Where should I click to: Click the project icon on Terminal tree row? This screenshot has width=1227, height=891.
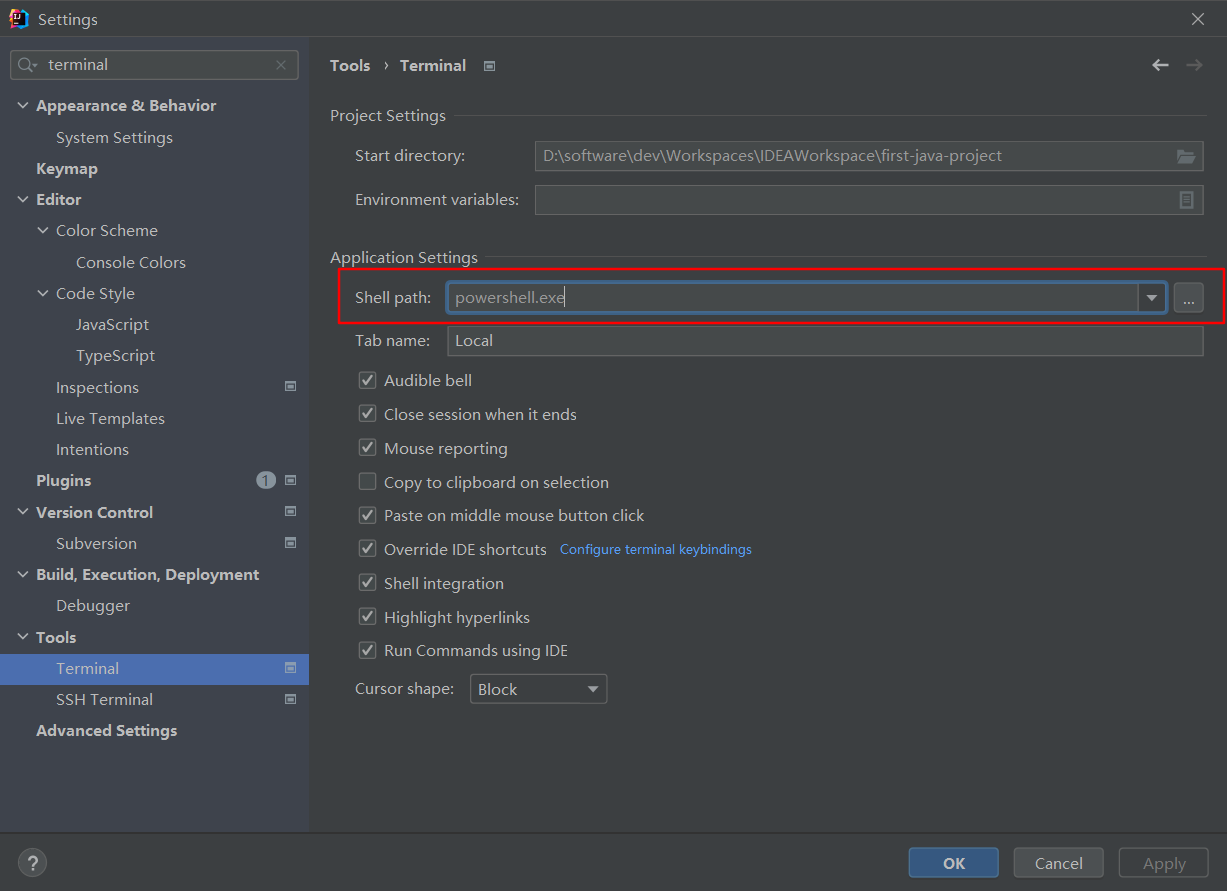click(290, 668)
